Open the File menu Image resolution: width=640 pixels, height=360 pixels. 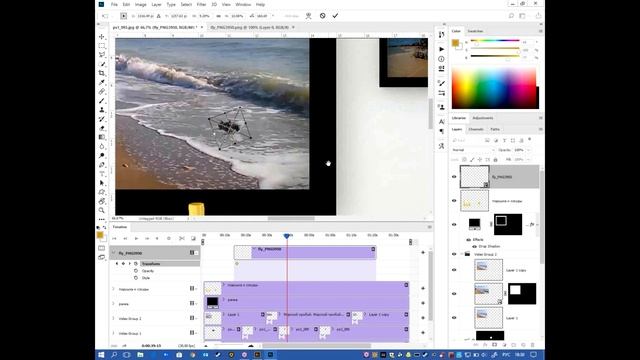pyautogui.click(x=114, y=4)
